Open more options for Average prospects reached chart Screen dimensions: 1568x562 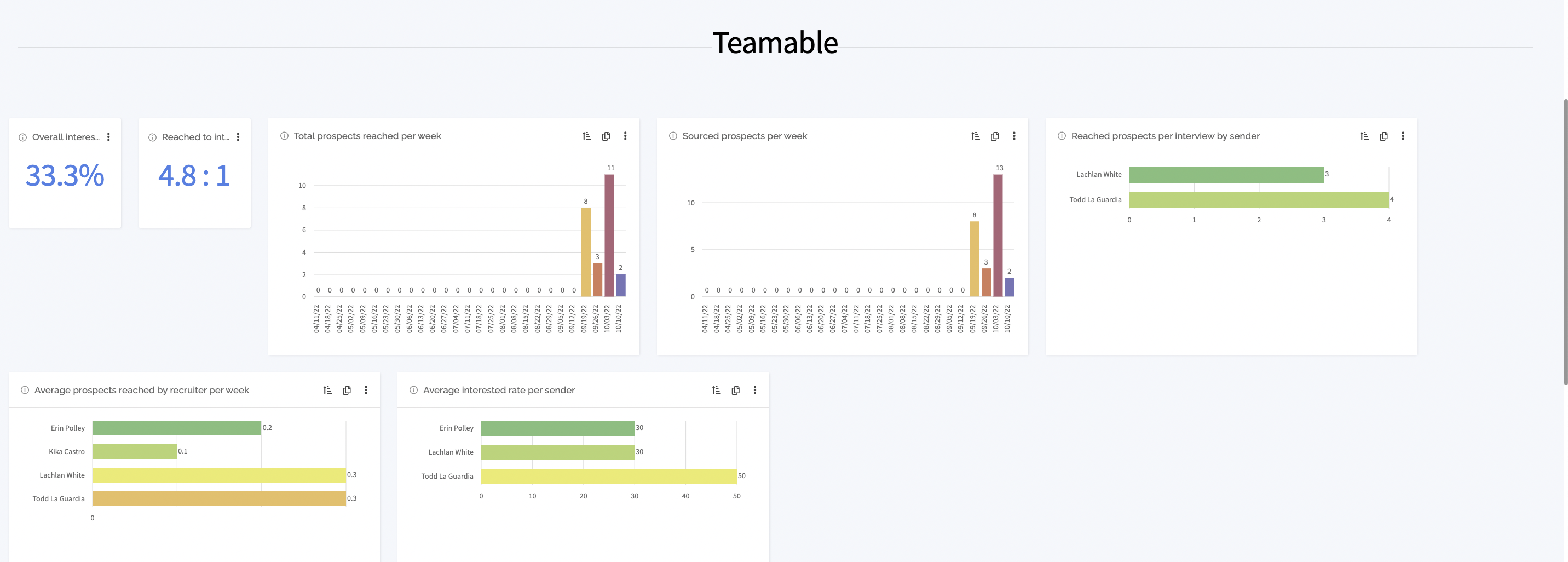point(366,391)
